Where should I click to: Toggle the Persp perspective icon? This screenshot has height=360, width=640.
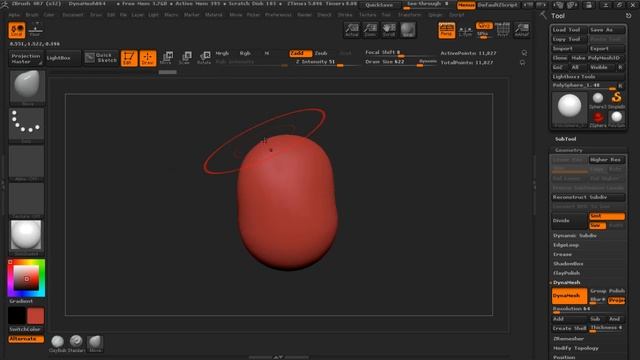[x=447, y=31]
